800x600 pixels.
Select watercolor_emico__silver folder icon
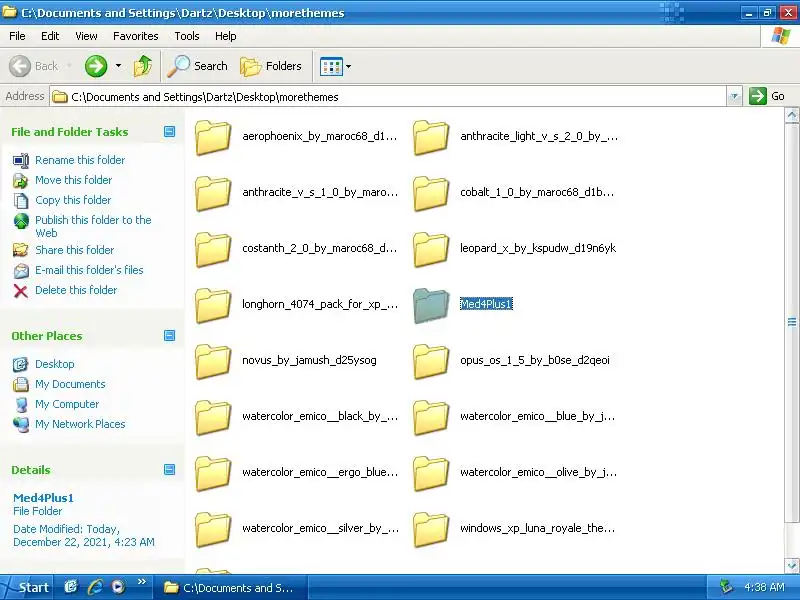point(213,530)
